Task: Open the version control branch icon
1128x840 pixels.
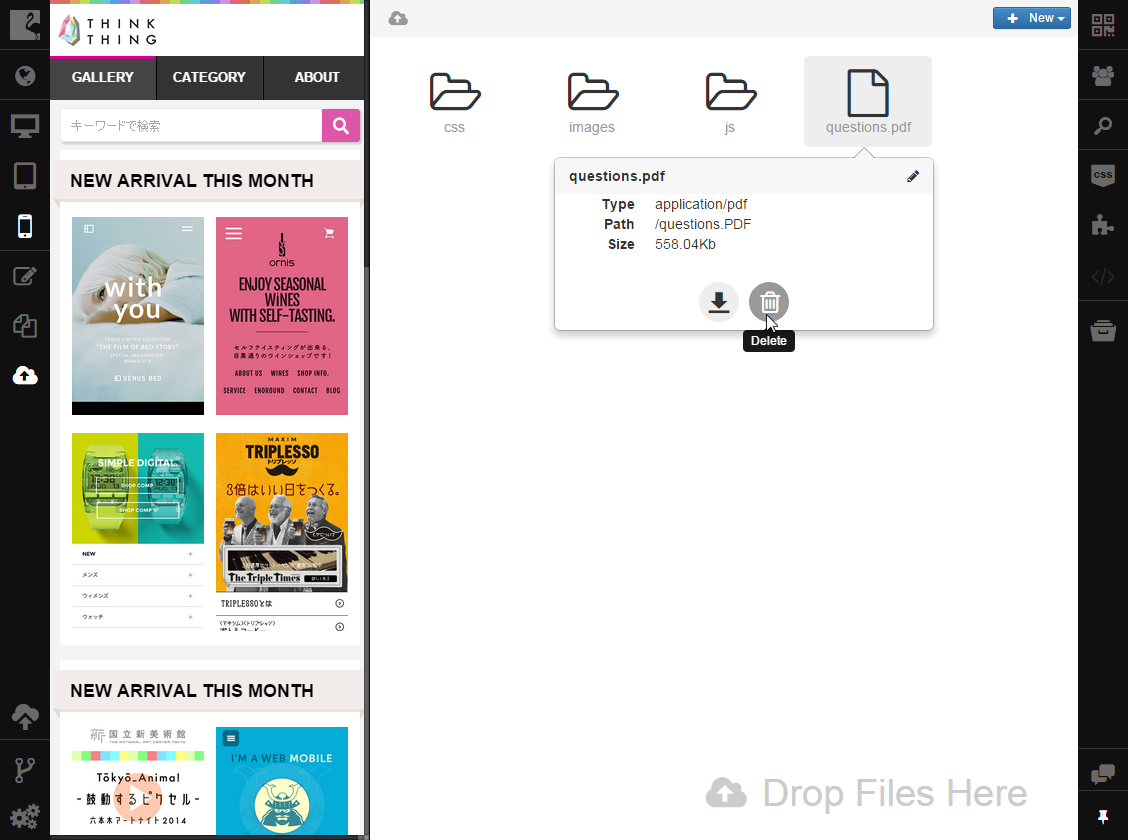Action: point(24,770)
